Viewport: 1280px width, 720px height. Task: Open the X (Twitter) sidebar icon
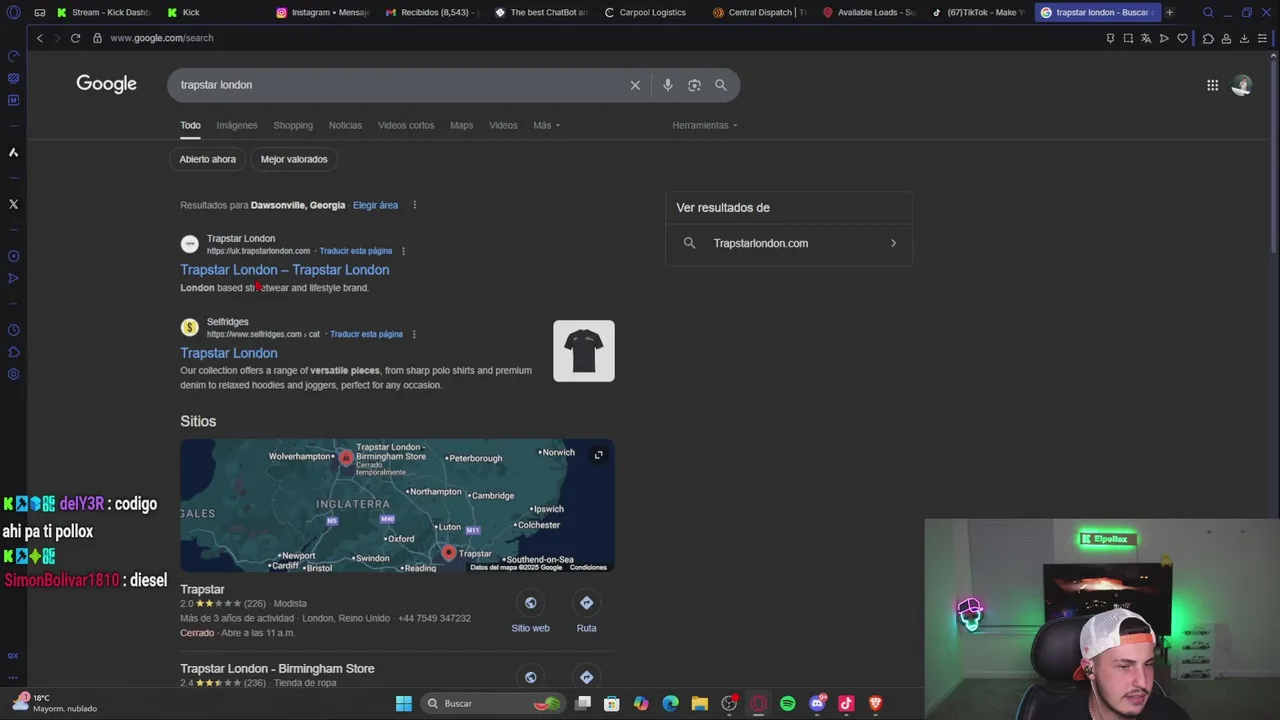[13, 204]
